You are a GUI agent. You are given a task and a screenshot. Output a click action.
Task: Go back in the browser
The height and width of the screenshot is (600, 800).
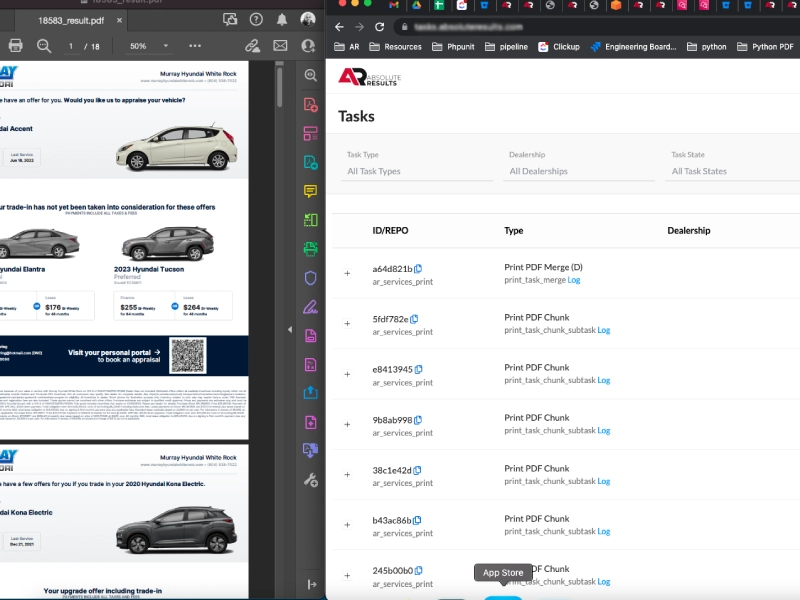(339, 27)
